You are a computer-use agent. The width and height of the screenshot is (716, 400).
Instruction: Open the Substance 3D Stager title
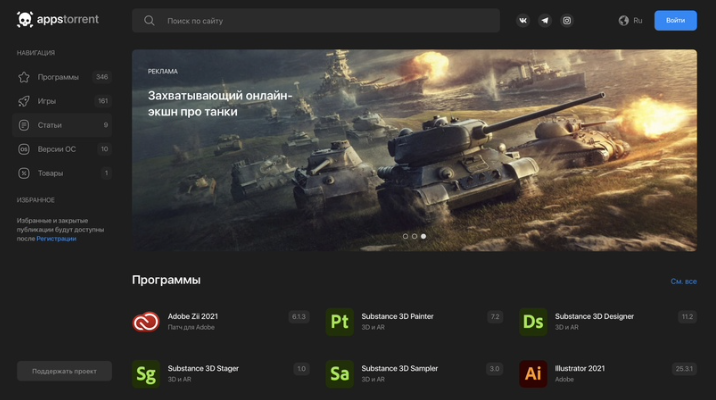203,368
